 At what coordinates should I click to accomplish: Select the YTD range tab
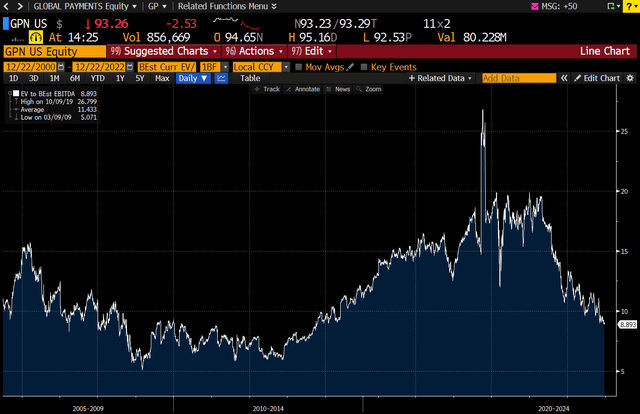click(x=98, y=78)
